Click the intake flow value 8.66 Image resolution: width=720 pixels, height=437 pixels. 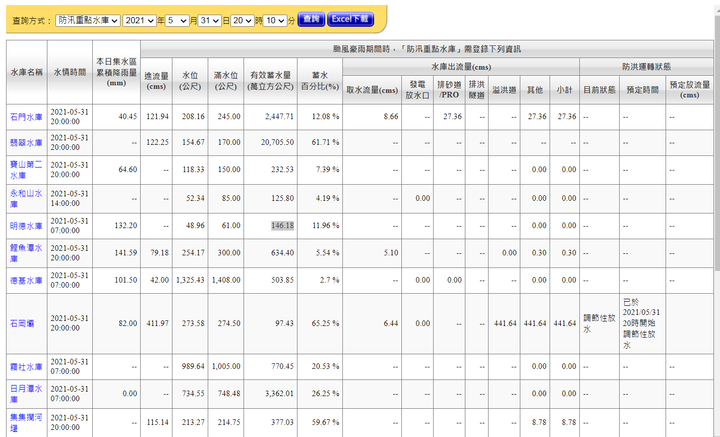(x=391, y=116)
